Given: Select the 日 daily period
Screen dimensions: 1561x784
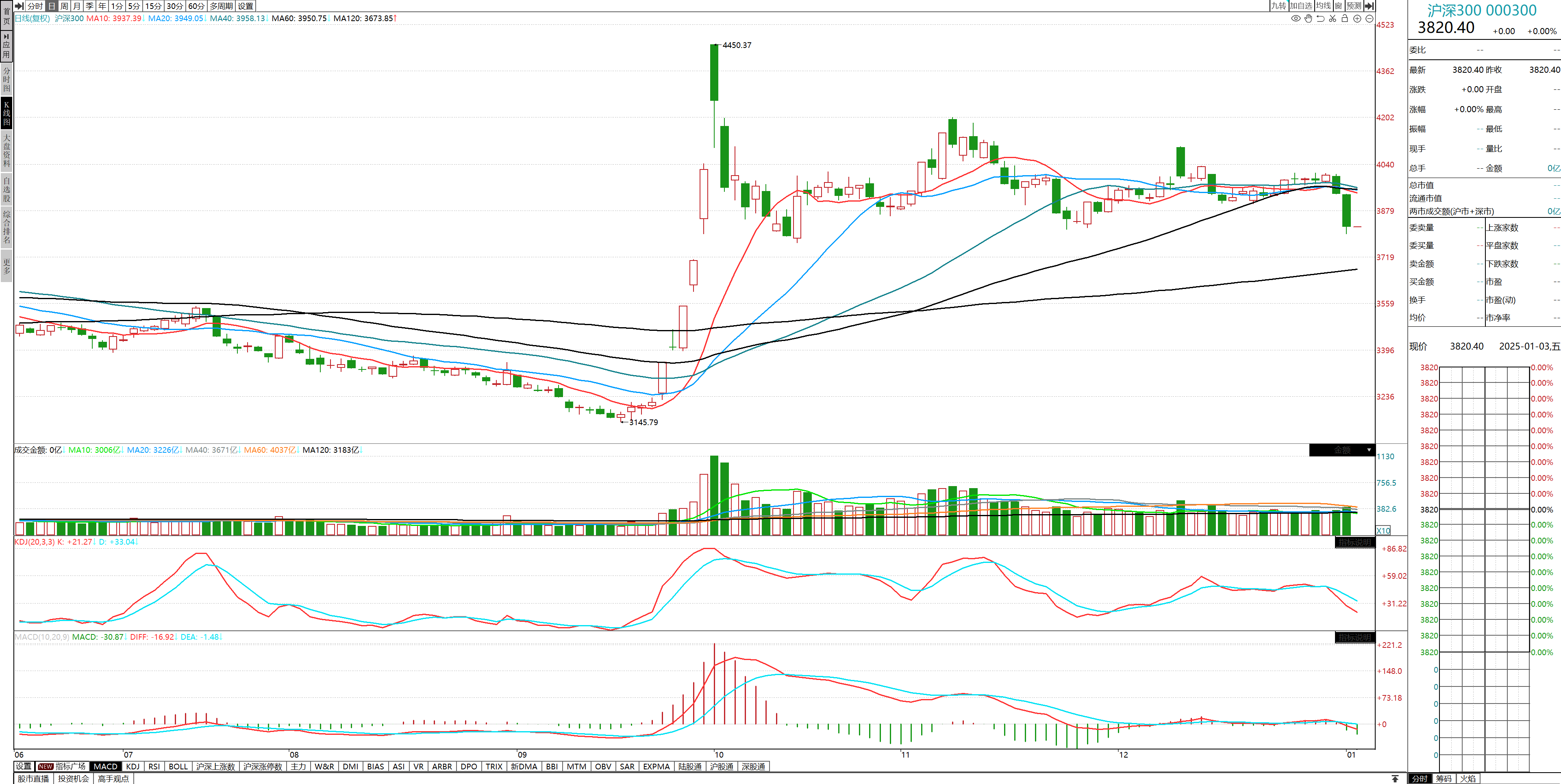Looking at the screenshot, I should [x=52, y=6].
